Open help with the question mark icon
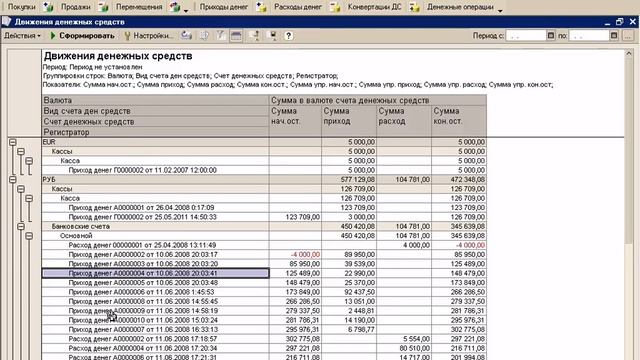The height and width of the screenshot is (360, 640). (x=289, y=36)
